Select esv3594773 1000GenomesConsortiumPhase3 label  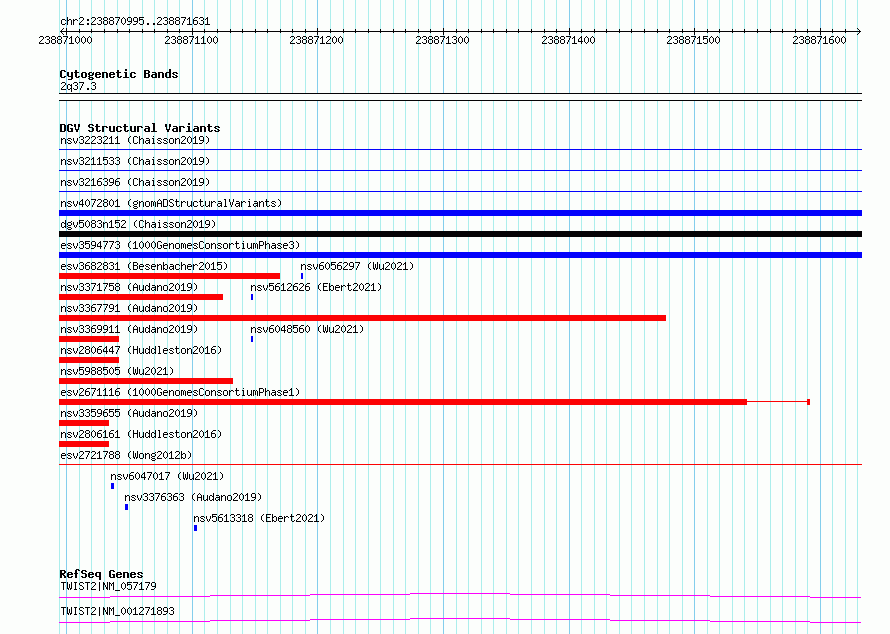point(180,245)
